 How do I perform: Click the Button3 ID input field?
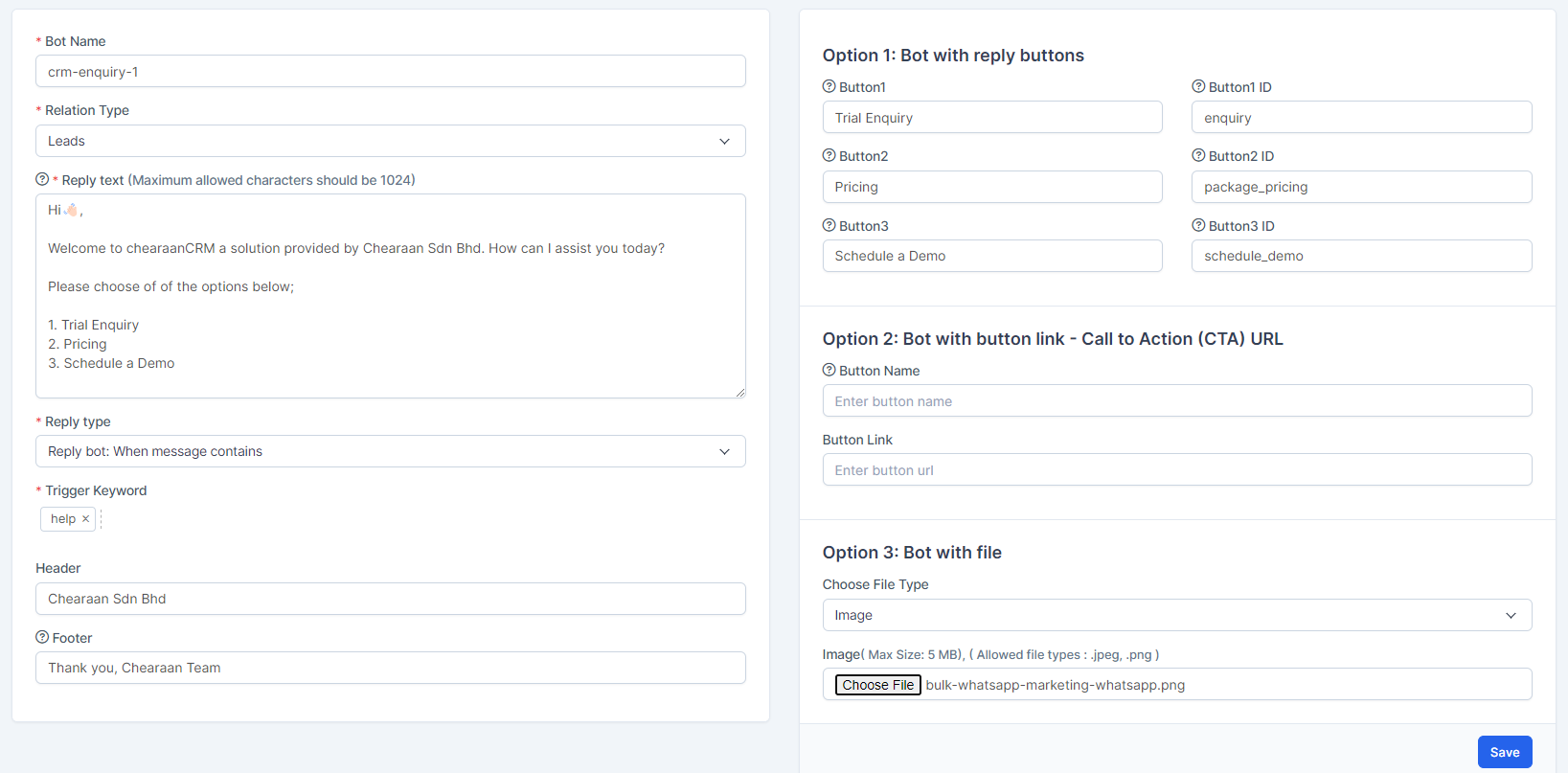pos(1360,256)
